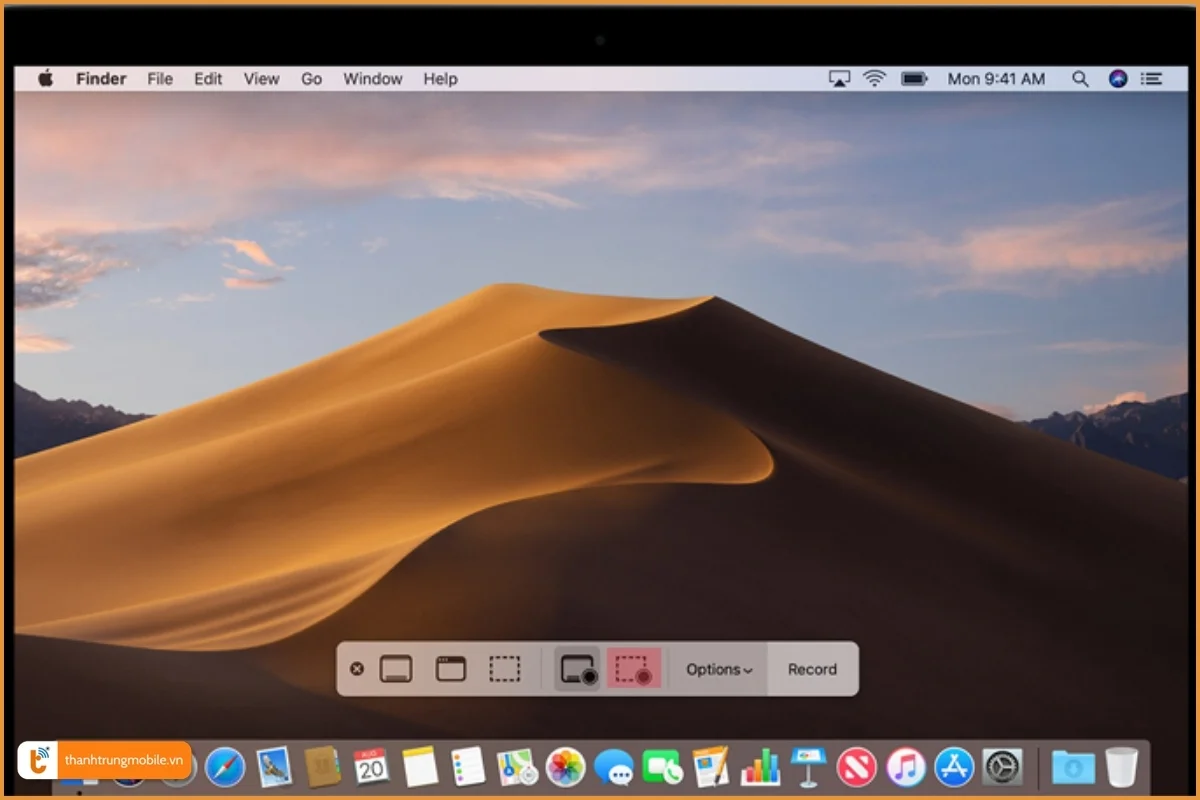The image size is (1200, 800).
Task: Open Spotlight search from the menu bar
Action: click(x=1080, y=78)
